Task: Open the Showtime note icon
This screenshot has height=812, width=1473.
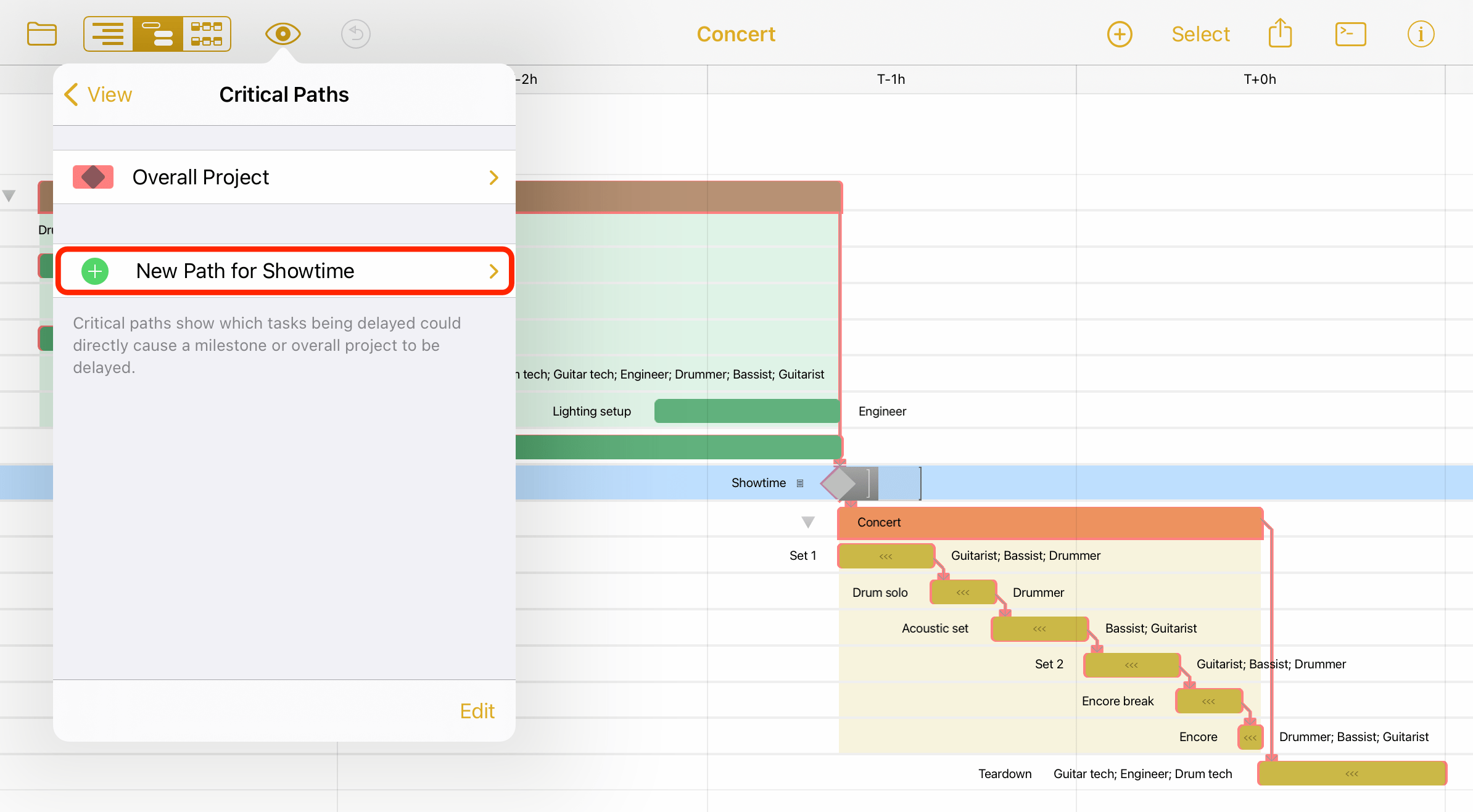Action: (x=800, y=483)
